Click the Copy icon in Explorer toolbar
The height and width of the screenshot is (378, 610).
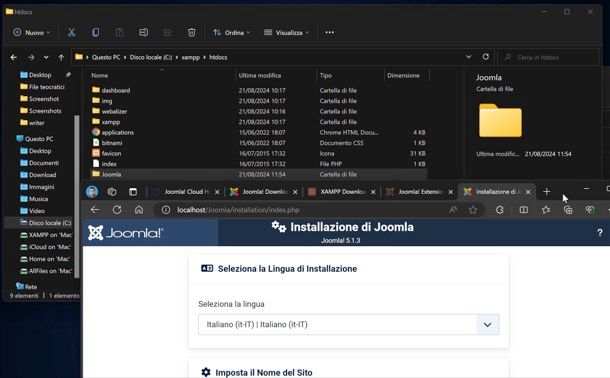95,33
